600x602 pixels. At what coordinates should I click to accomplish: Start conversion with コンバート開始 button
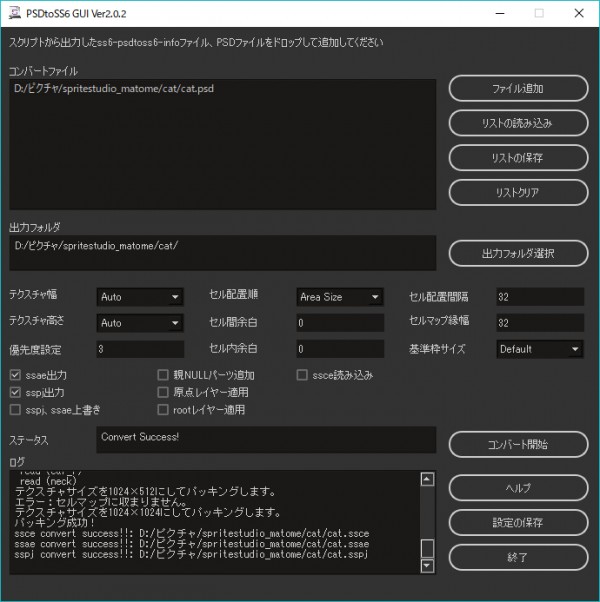tap(518, 444)
